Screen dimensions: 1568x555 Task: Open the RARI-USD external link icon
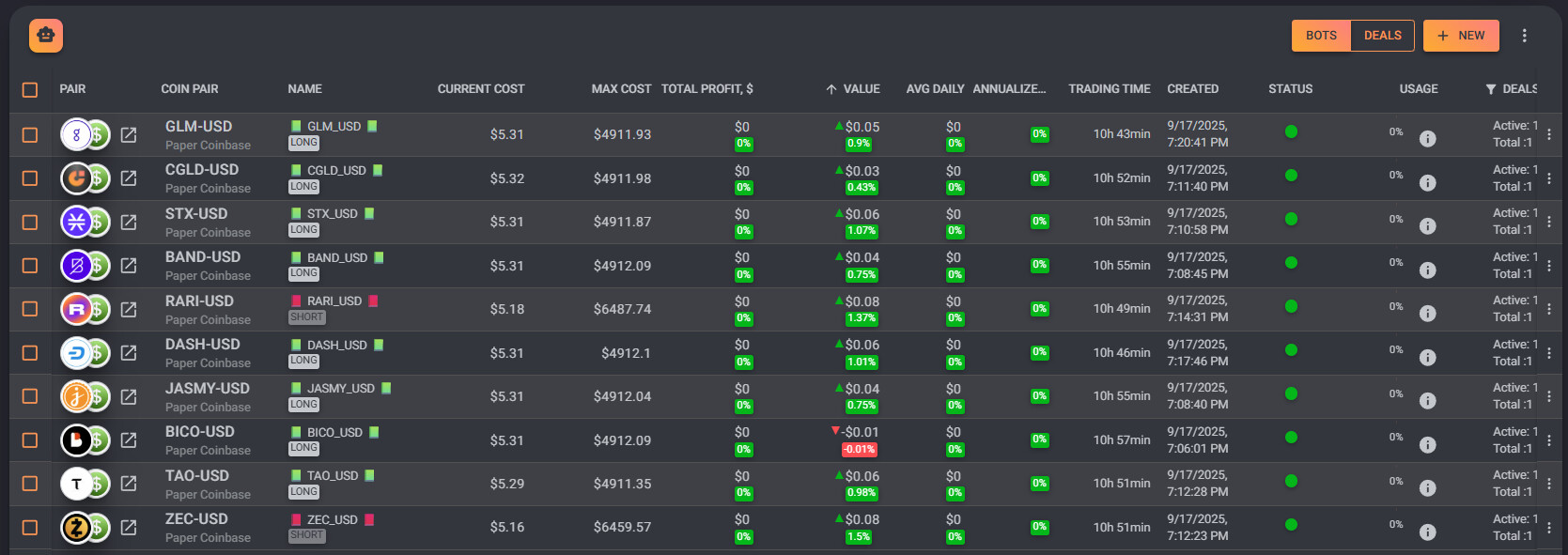(x=129, y=310)
